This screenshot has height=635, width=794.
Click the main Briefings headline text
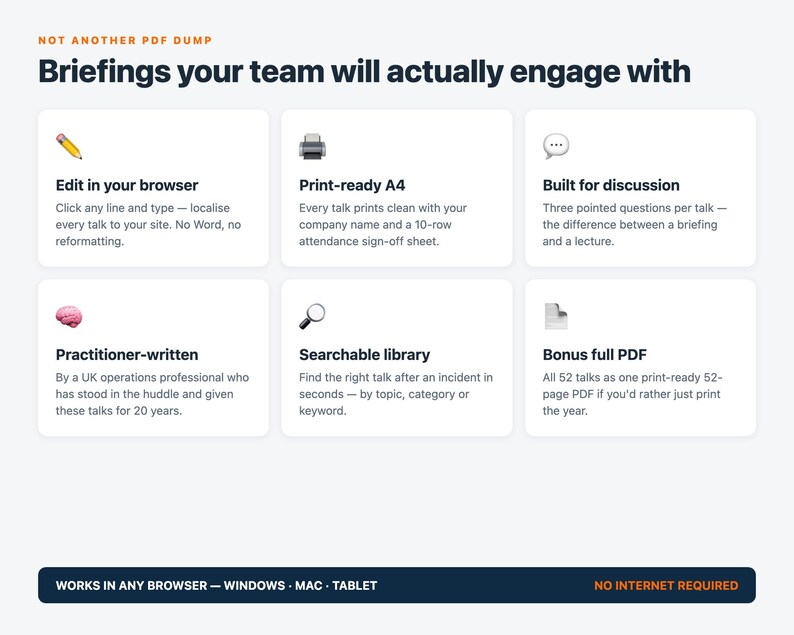[364, 71]
